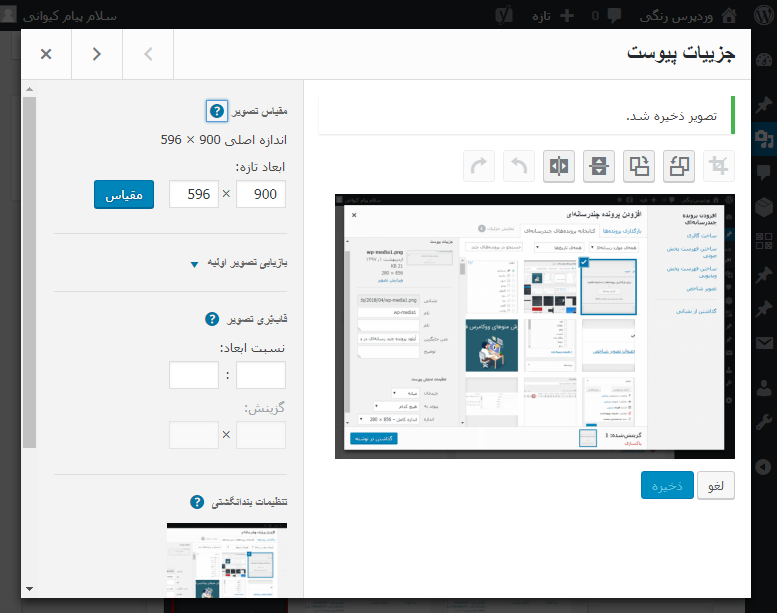This screenshot has width=777, height=613.
Task: Go to next attachment with the arrow
Action: click(x=97, y=54)
